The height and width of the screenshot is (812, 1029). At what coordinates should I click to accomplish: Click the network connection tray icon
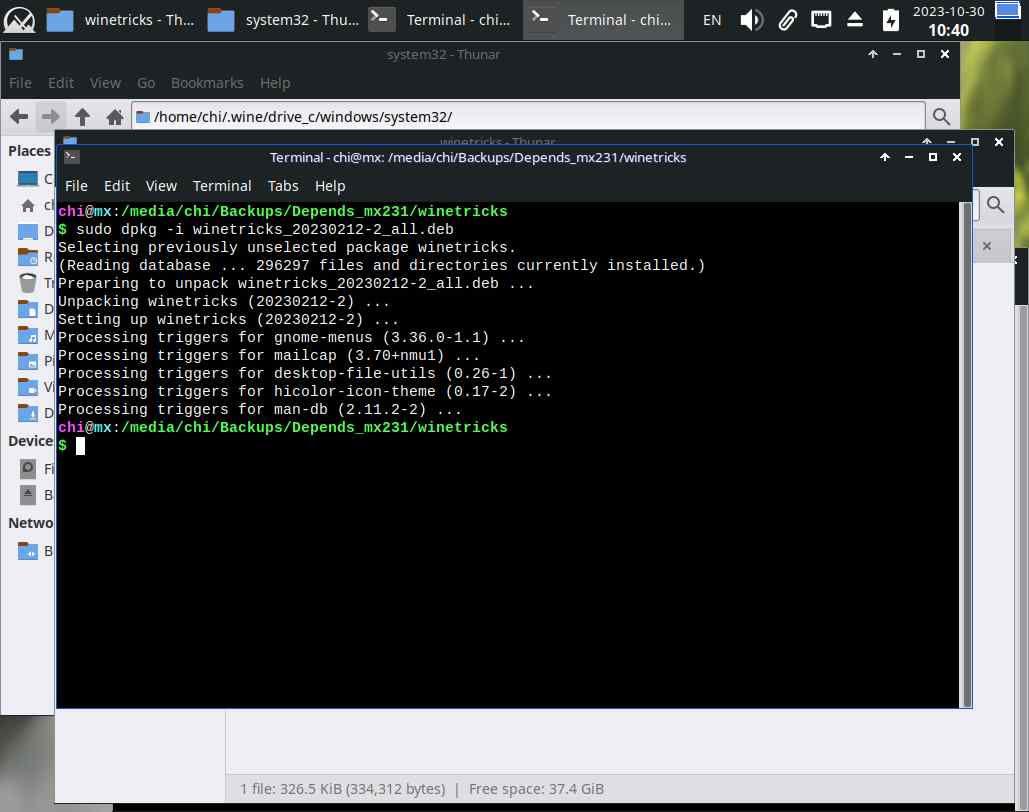click(x=820, y=20)
